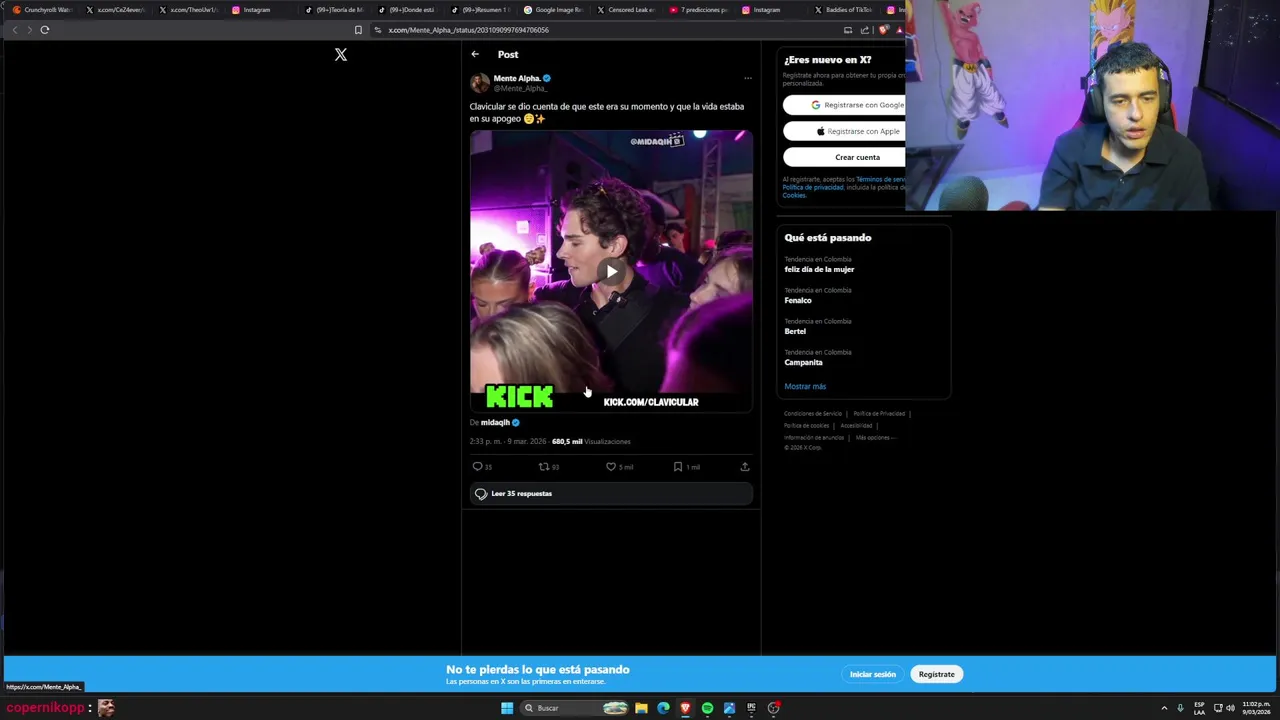Click Mente Alpha's profile avatar
The image size is (1280, 720).
point(480,83)
